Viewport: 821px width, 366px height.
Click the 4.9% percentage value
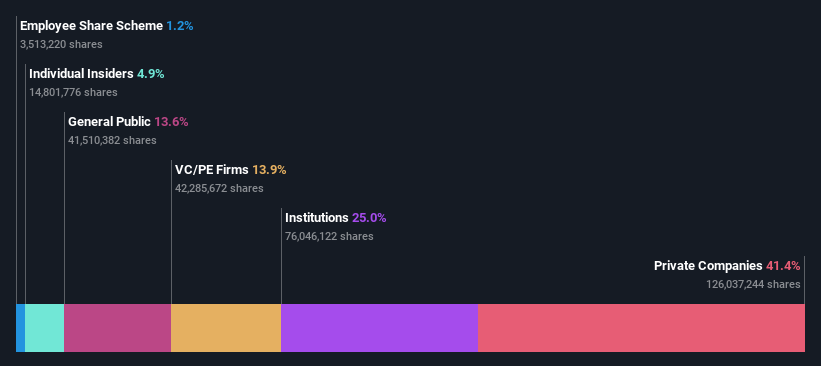point(151,74)
